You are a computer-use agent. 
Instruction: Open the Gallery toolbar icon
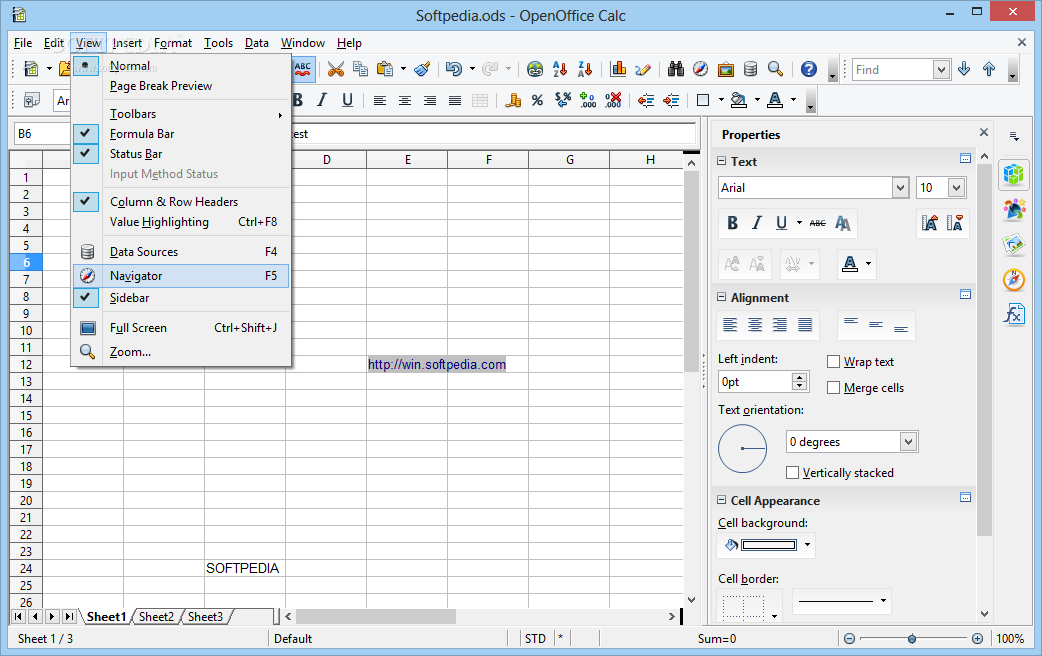click(726, 68)
